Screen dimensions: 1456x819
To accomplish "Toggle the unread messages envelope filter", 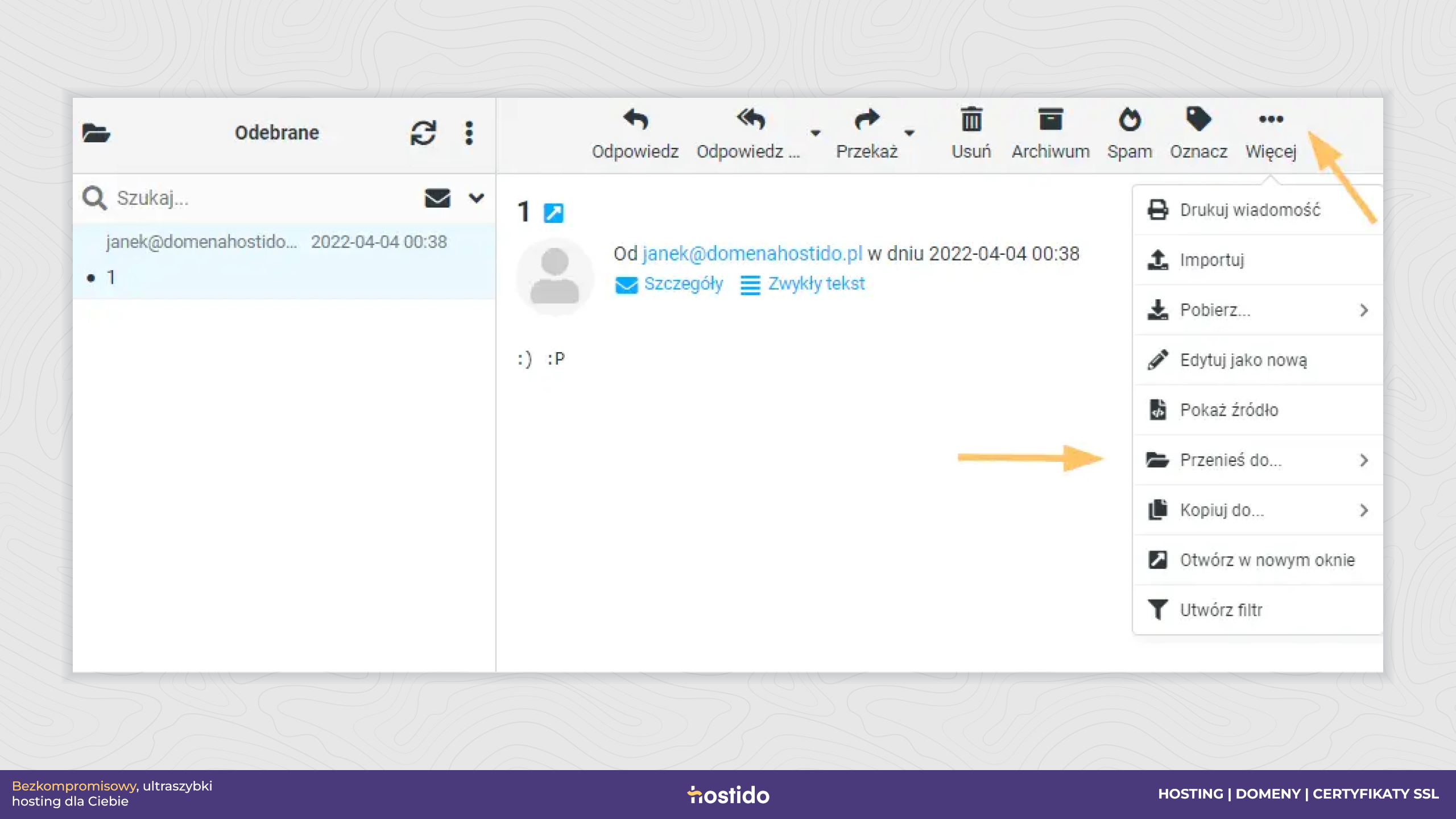I will click(x=437, y=198).
